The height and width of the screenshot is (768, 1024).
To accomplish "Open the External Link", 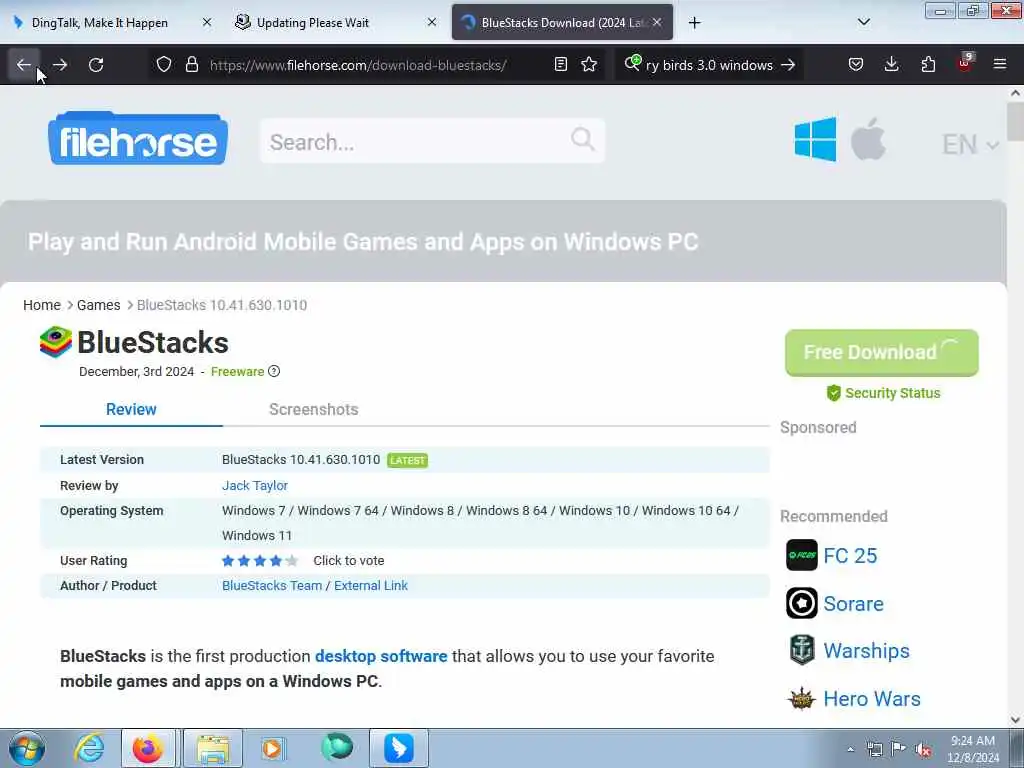I will 371,586.
